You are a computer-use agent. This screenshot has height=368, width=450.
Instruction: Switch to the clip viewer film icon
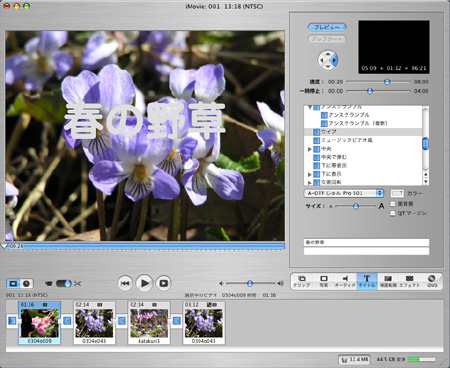click(x=13, y=284)
